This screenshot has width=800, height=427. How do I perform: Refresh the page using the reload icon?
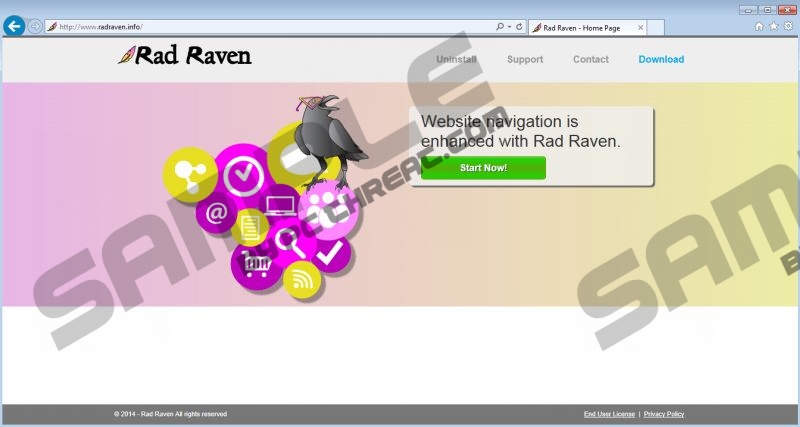(518, 27)
